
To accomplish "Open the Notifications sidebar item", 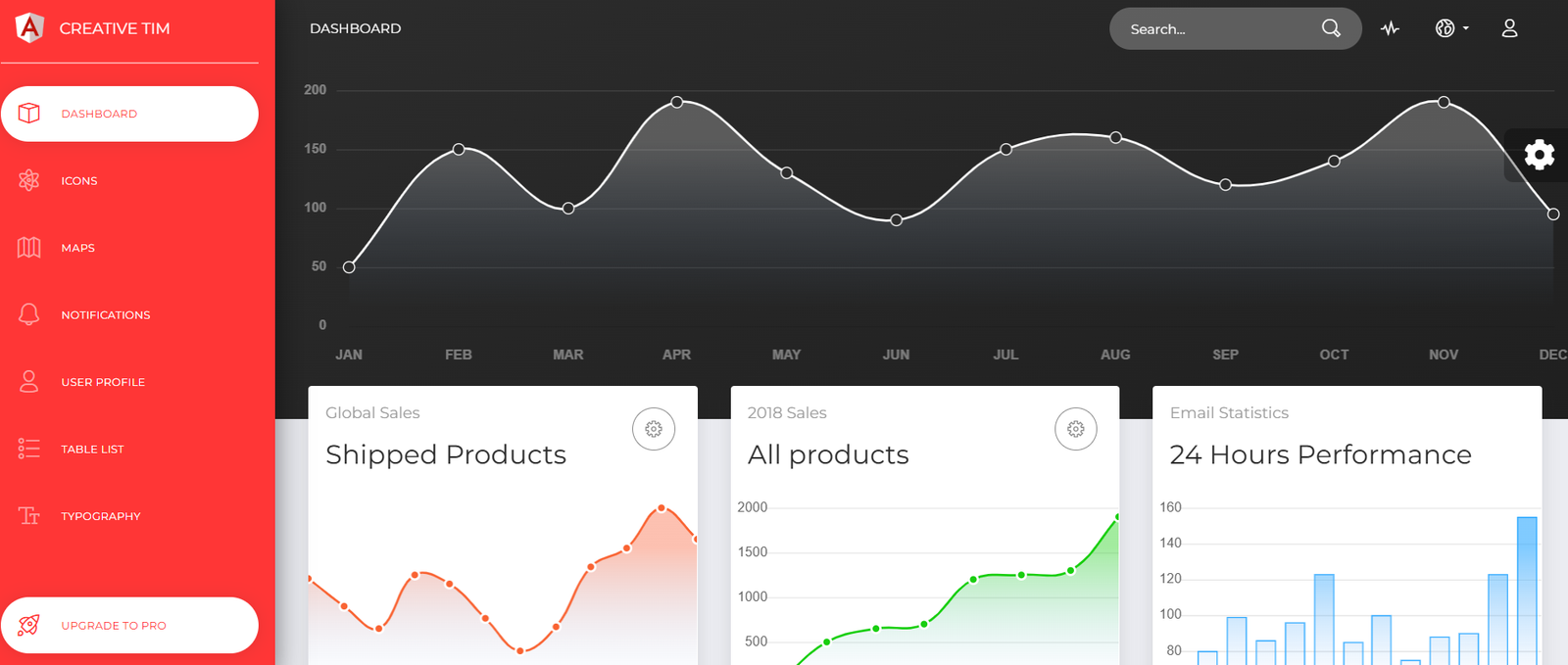I will pos(129,315).
